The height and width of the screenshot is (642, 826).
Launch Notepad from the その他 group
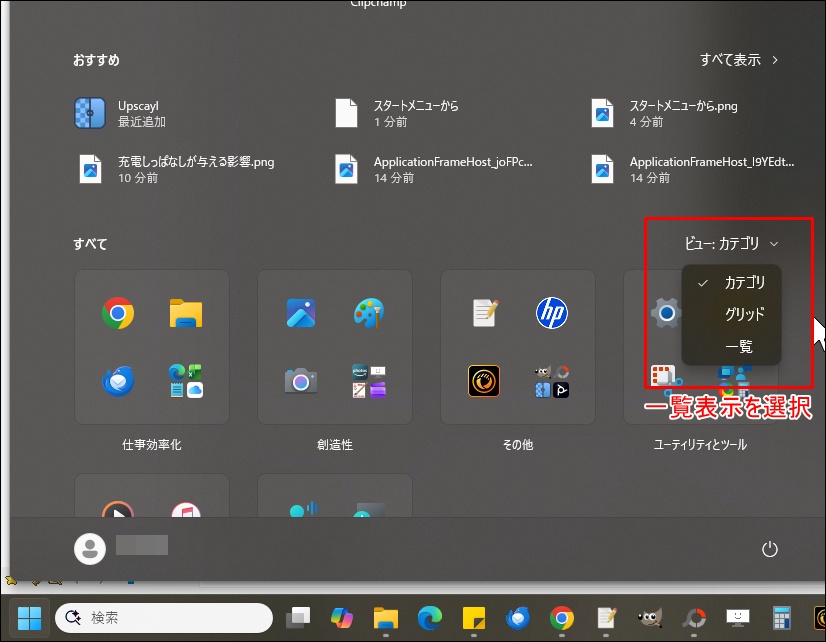tap(485, 313)
